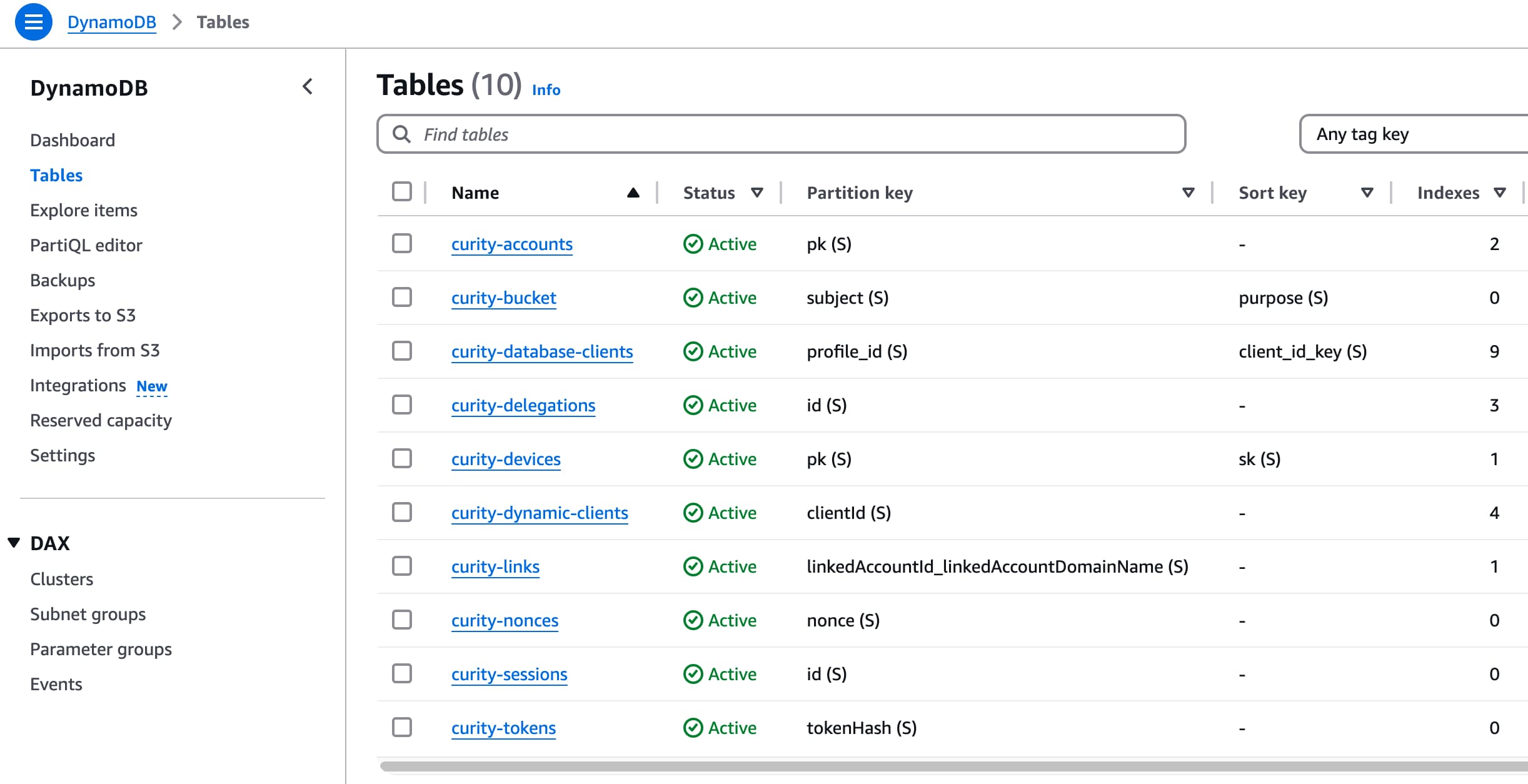Select the curity-database-clients row checkbox
Viewport: 1528px width, 784px height.
click(402, 351)
